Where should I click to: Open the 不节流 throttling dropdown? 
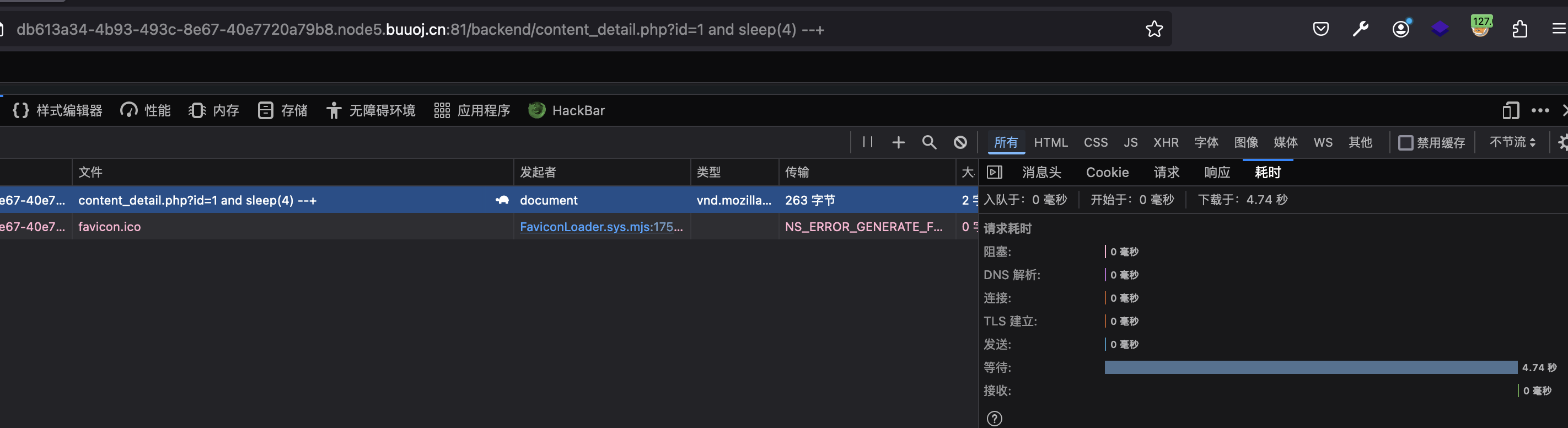coord(1512,142)
